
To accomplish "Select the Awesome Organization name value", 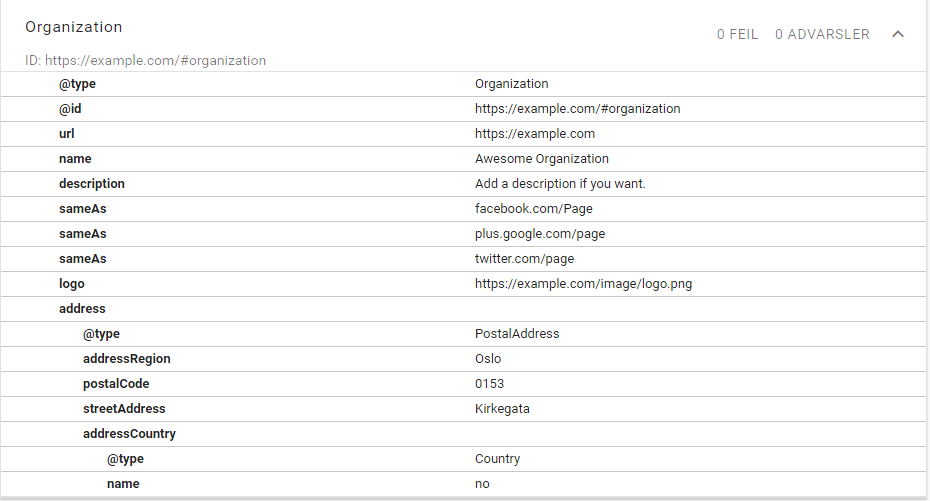I will click(x=541, y=159).
